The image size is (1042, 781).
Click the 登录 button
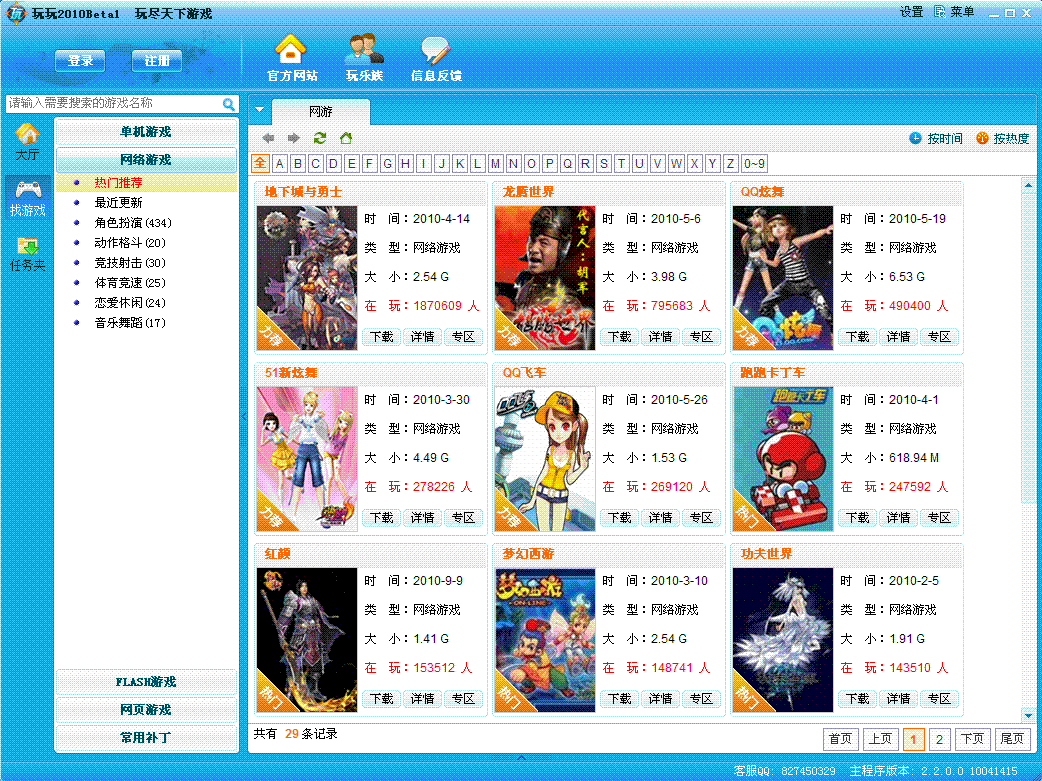click(x=80, y=60)
